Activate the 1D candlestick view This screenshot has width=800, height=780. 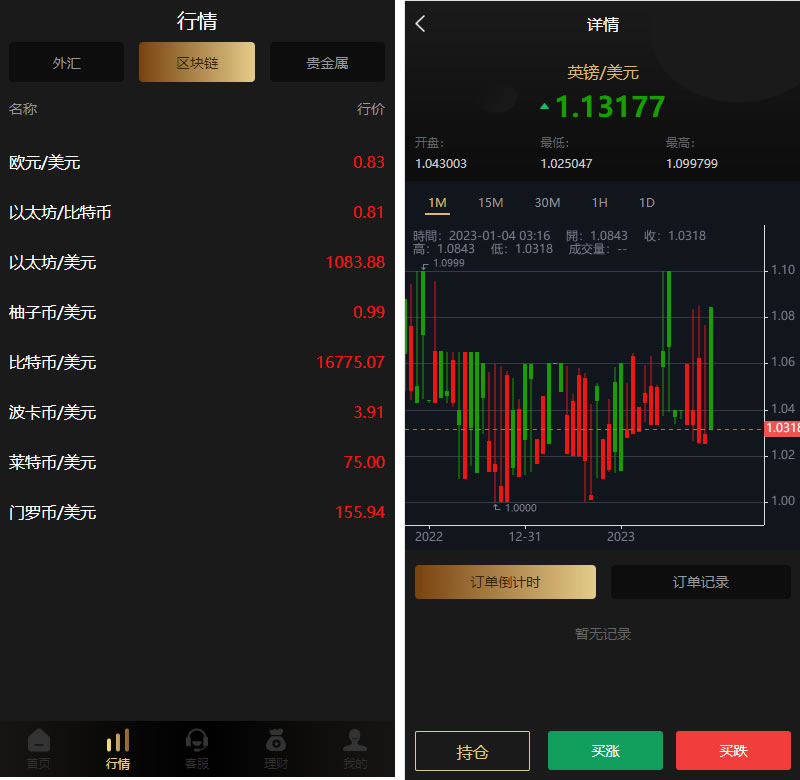tap(646, 202)
